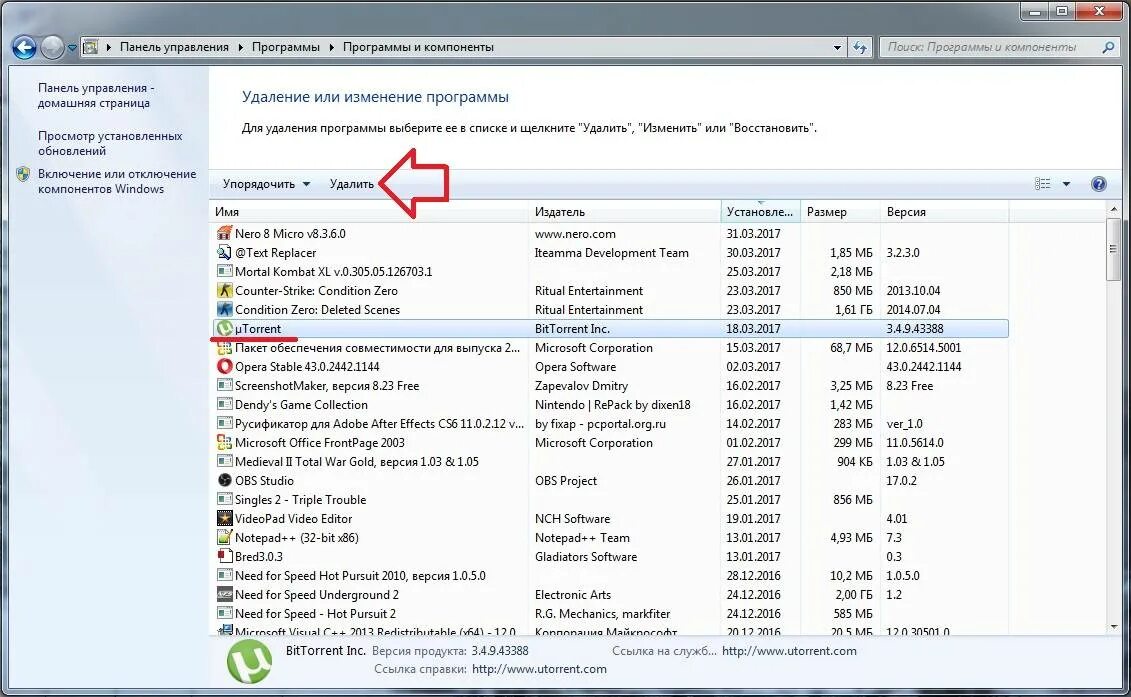Screen dimensions: 1131x697
Task: Open the view options dropdown arrow
Action: point(1066,184)
